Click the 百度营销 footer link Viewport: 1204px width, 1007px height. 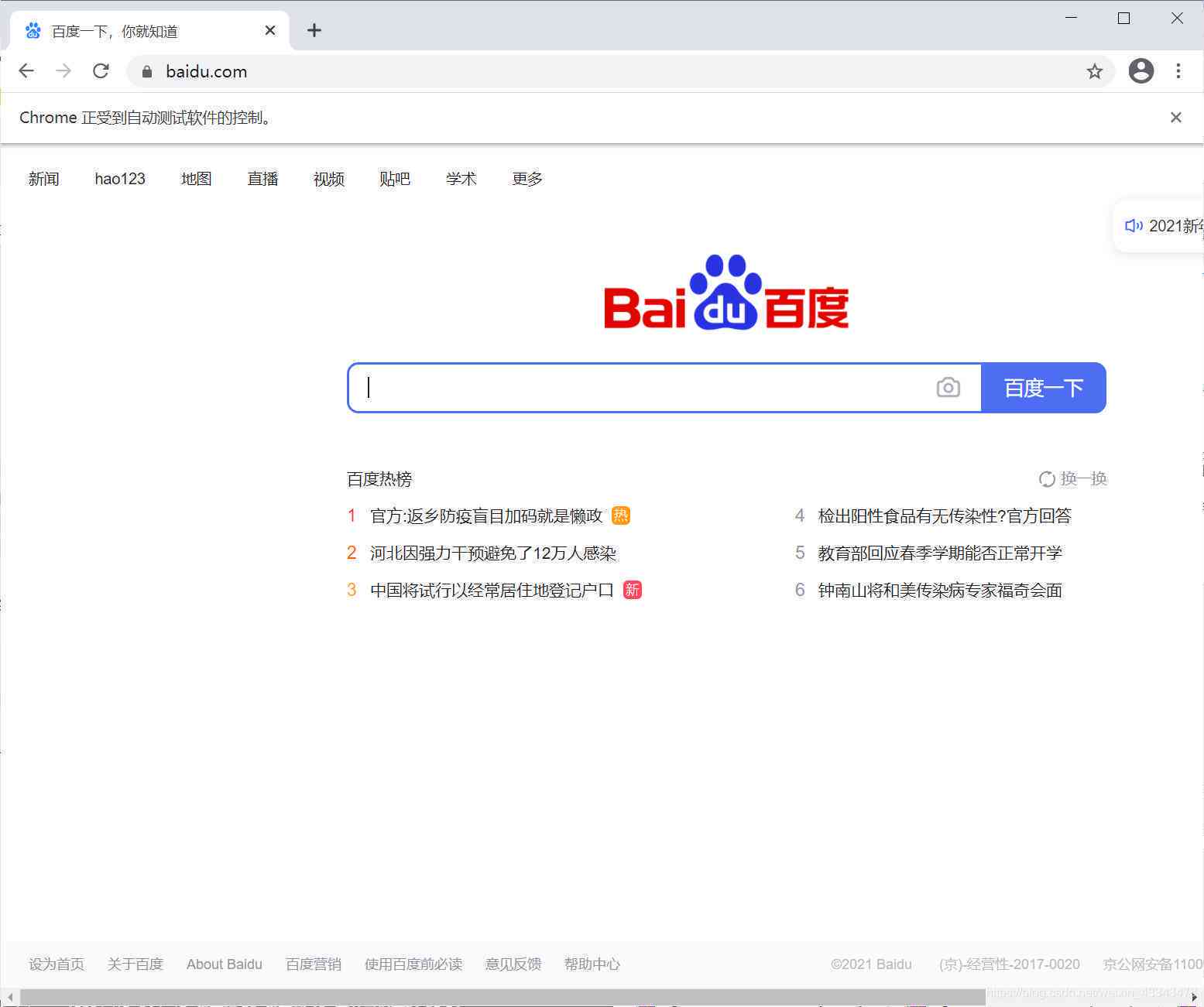point(314,964)
